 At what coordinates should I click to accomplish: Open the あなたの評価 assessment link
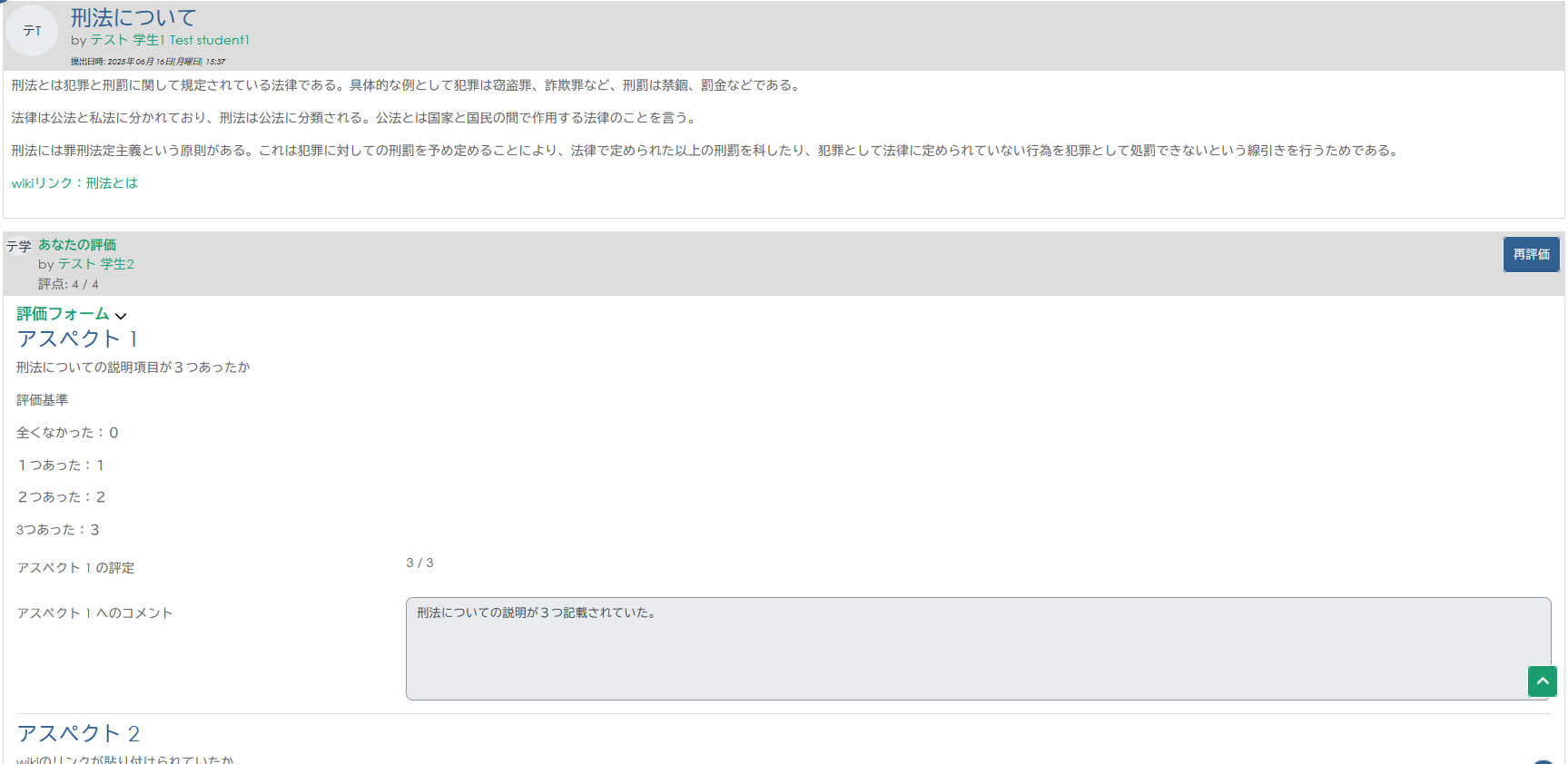click(77, 245)
